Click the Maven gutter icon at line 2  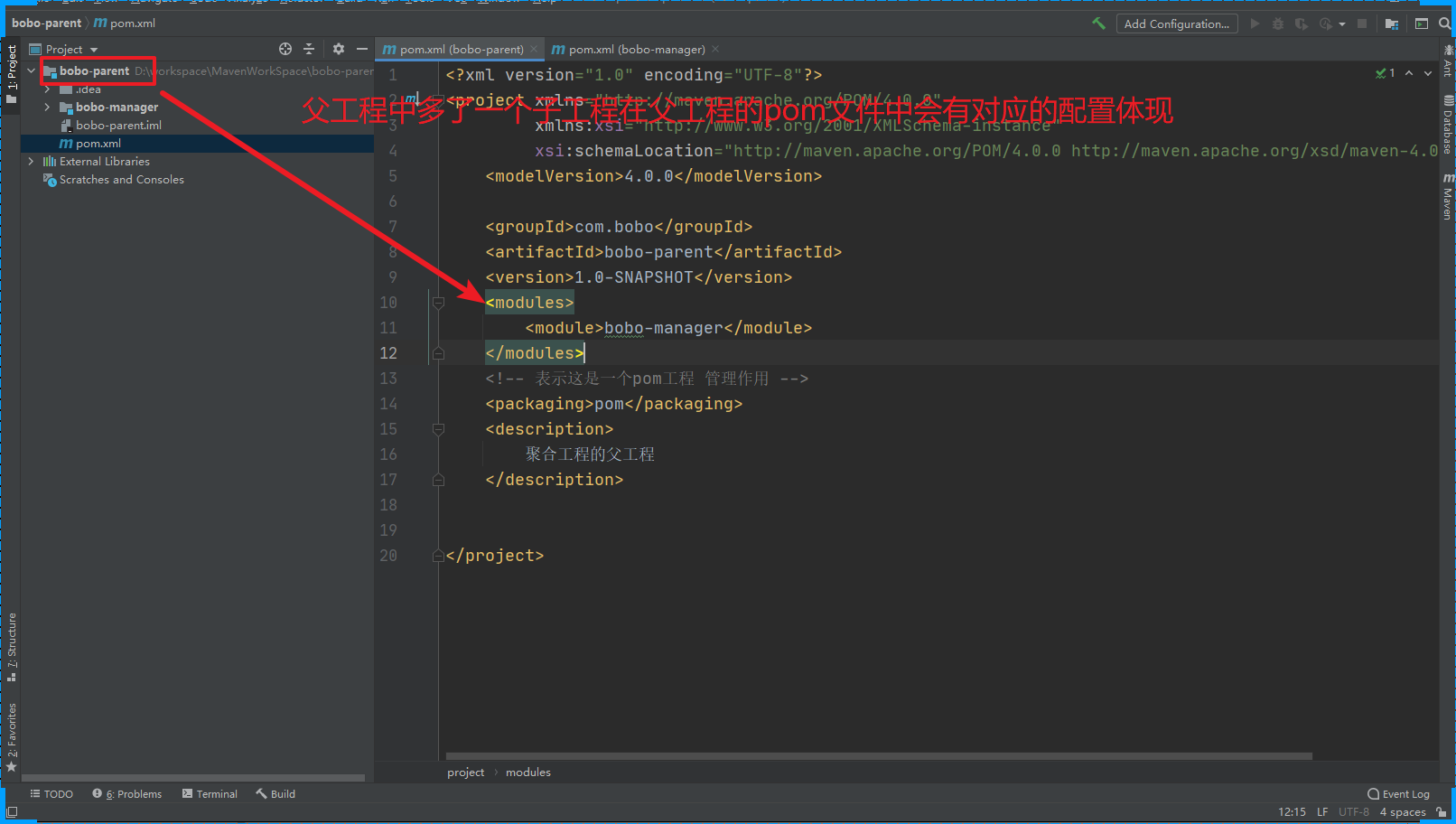(x=413, y=98)
